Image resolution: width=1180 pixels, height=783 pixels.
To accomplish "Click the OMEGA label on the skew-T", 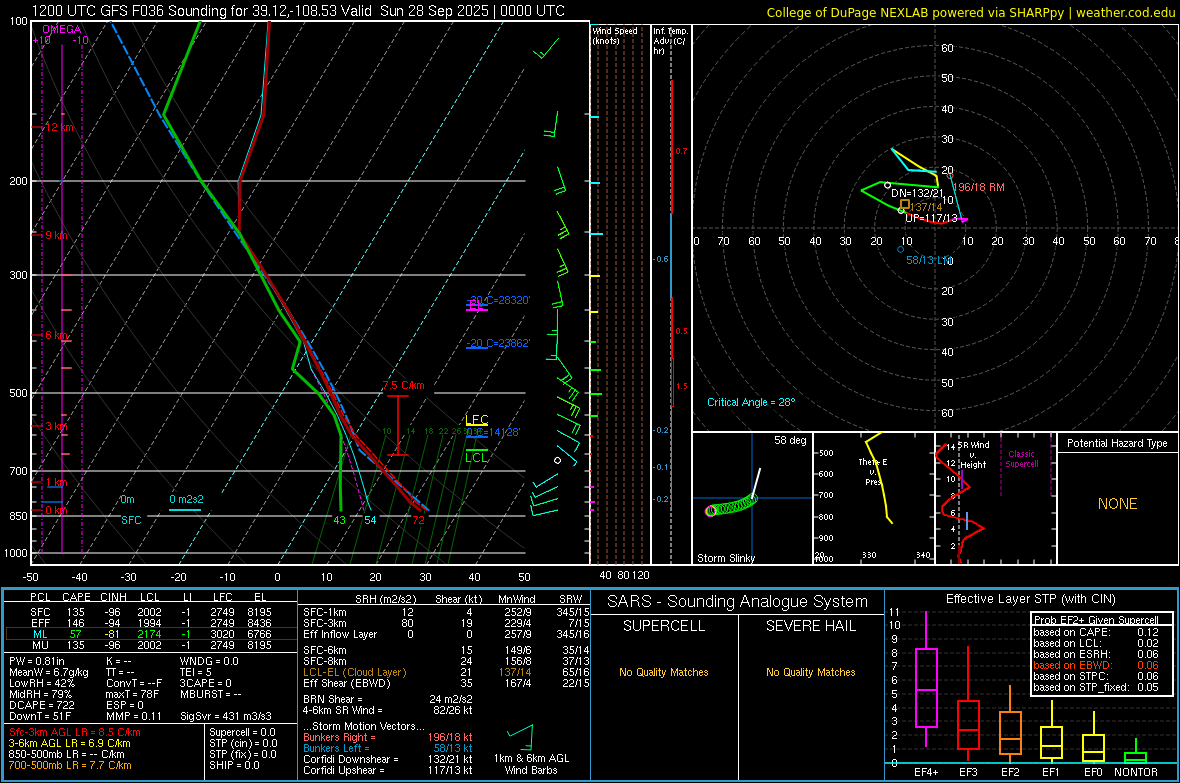I will (62, 29).
